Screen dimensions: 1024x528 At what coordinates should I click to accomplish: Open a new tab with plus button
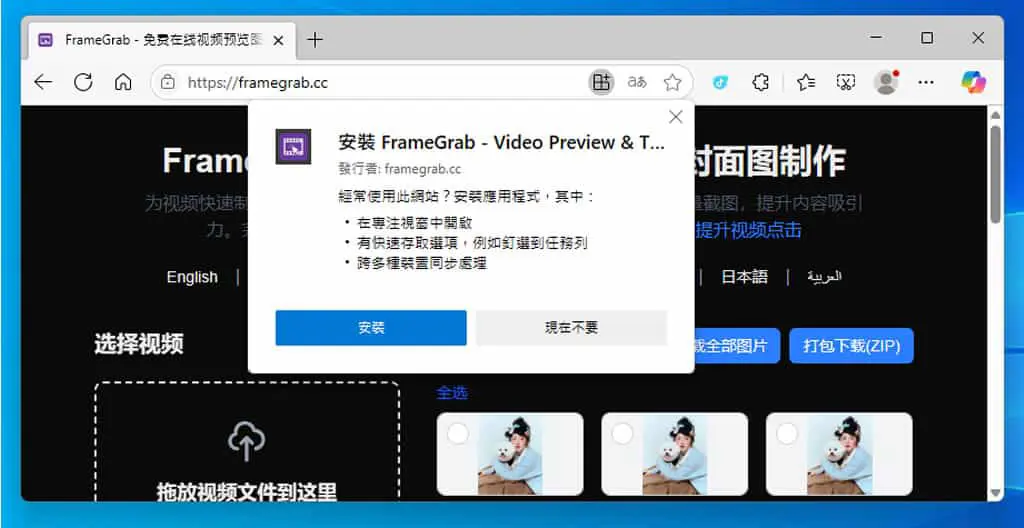point(315,40)
